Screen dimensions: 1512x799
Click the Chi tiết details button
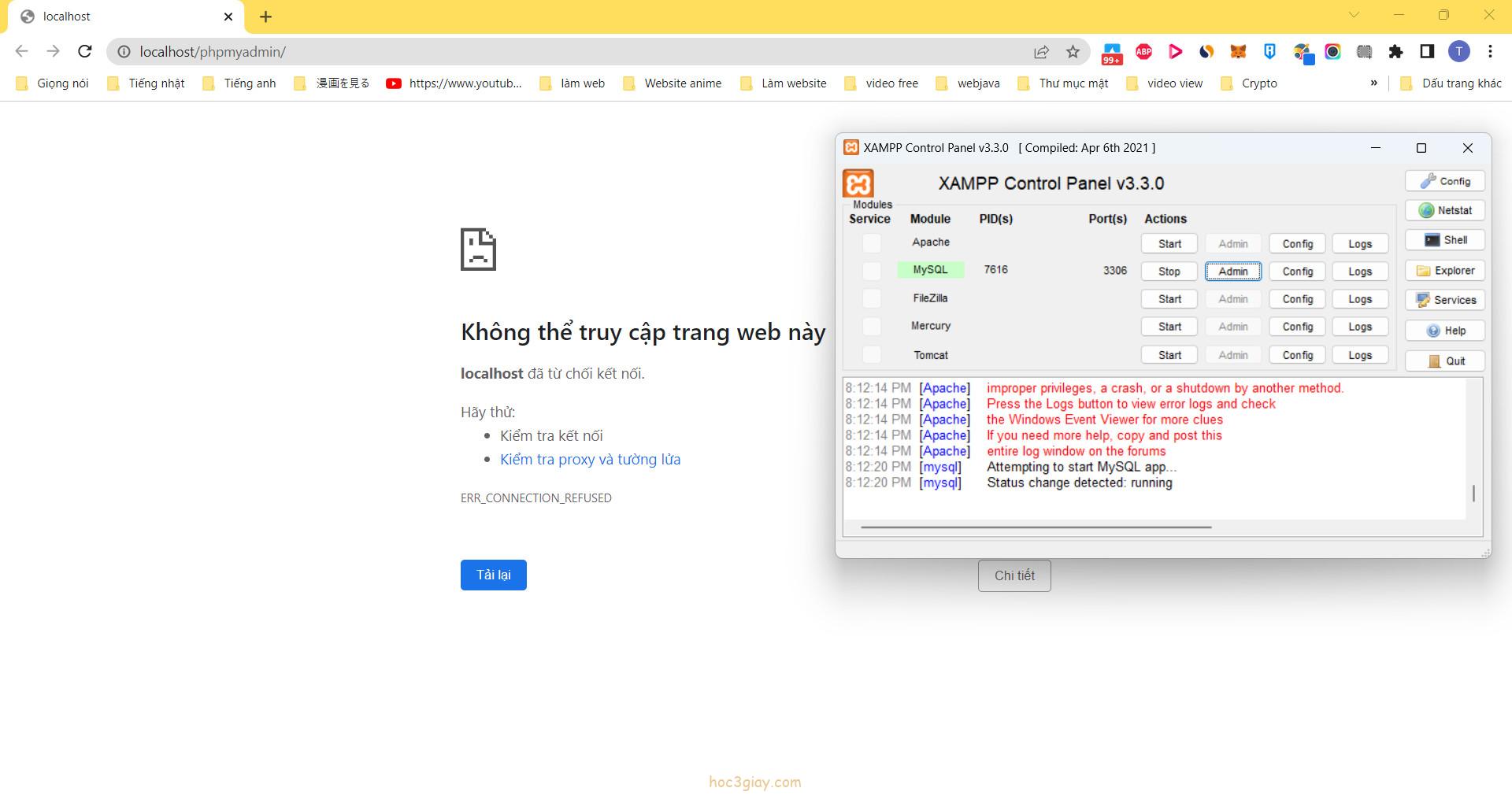1014,575
